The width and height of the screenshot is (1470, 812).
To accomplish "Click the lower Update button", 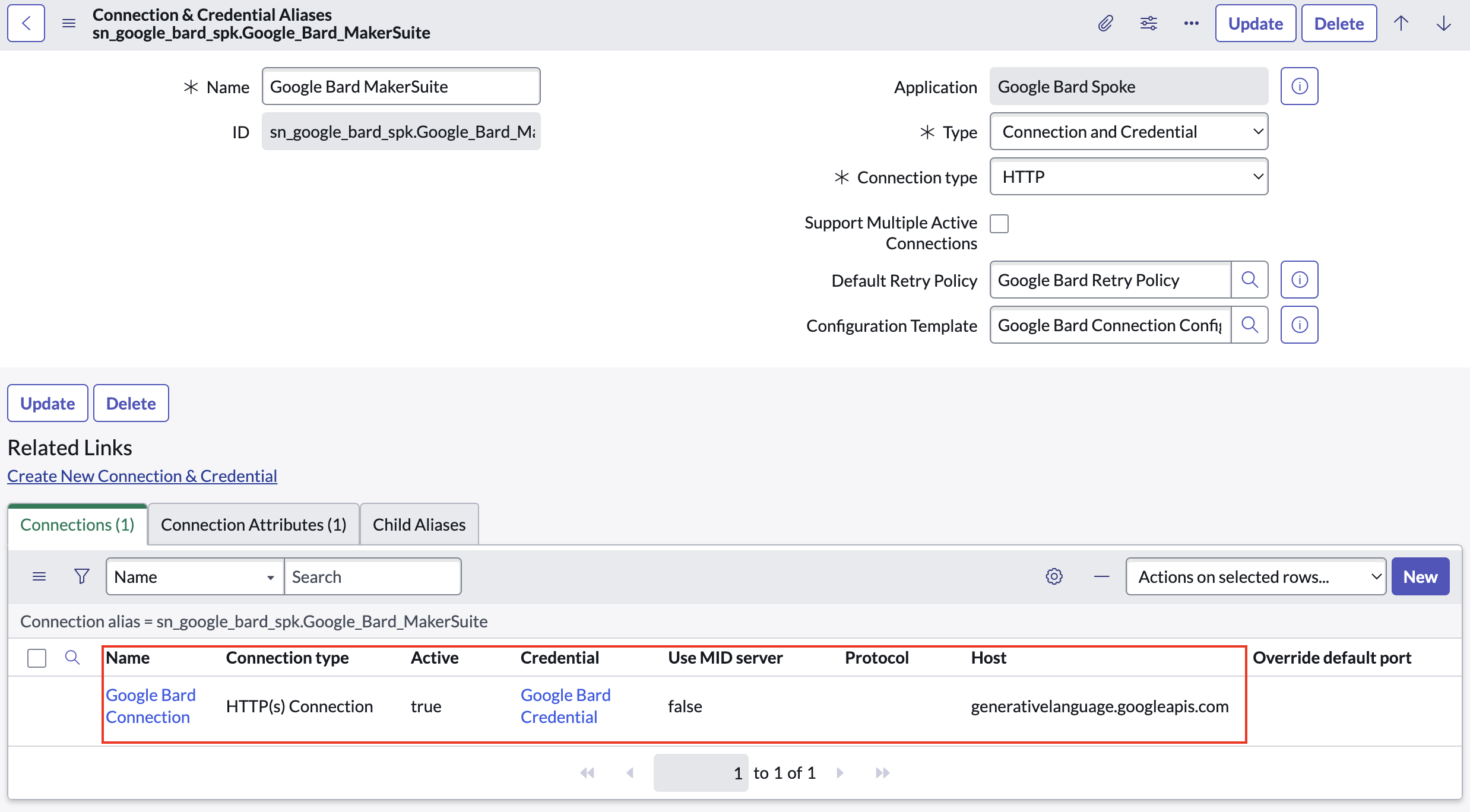I will point(47,404).
